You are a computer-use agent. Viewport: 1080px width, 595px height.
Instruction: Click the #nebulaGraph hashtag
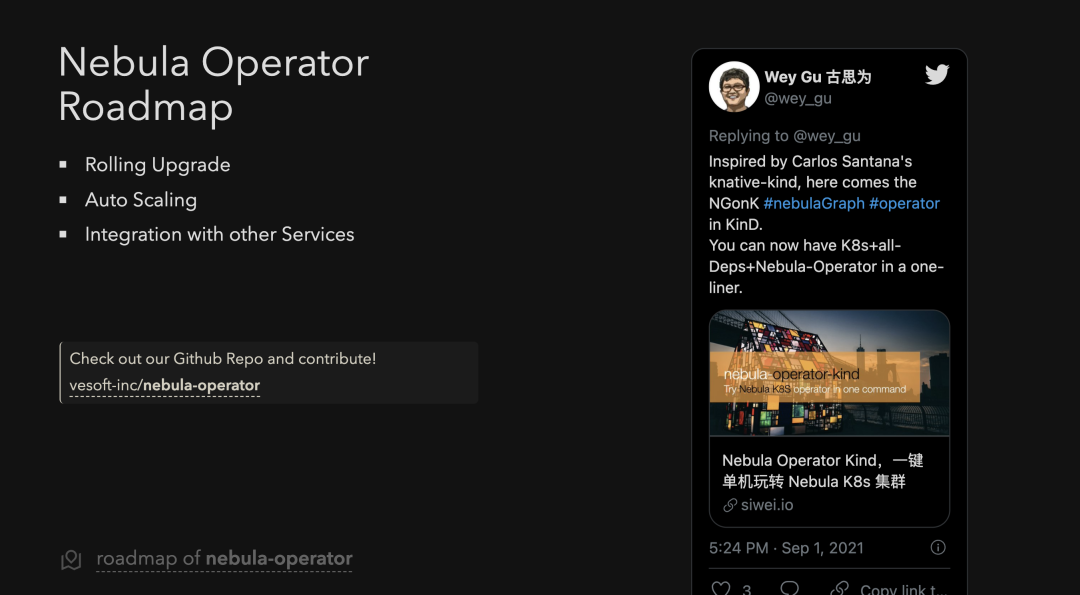click(811, 203)
